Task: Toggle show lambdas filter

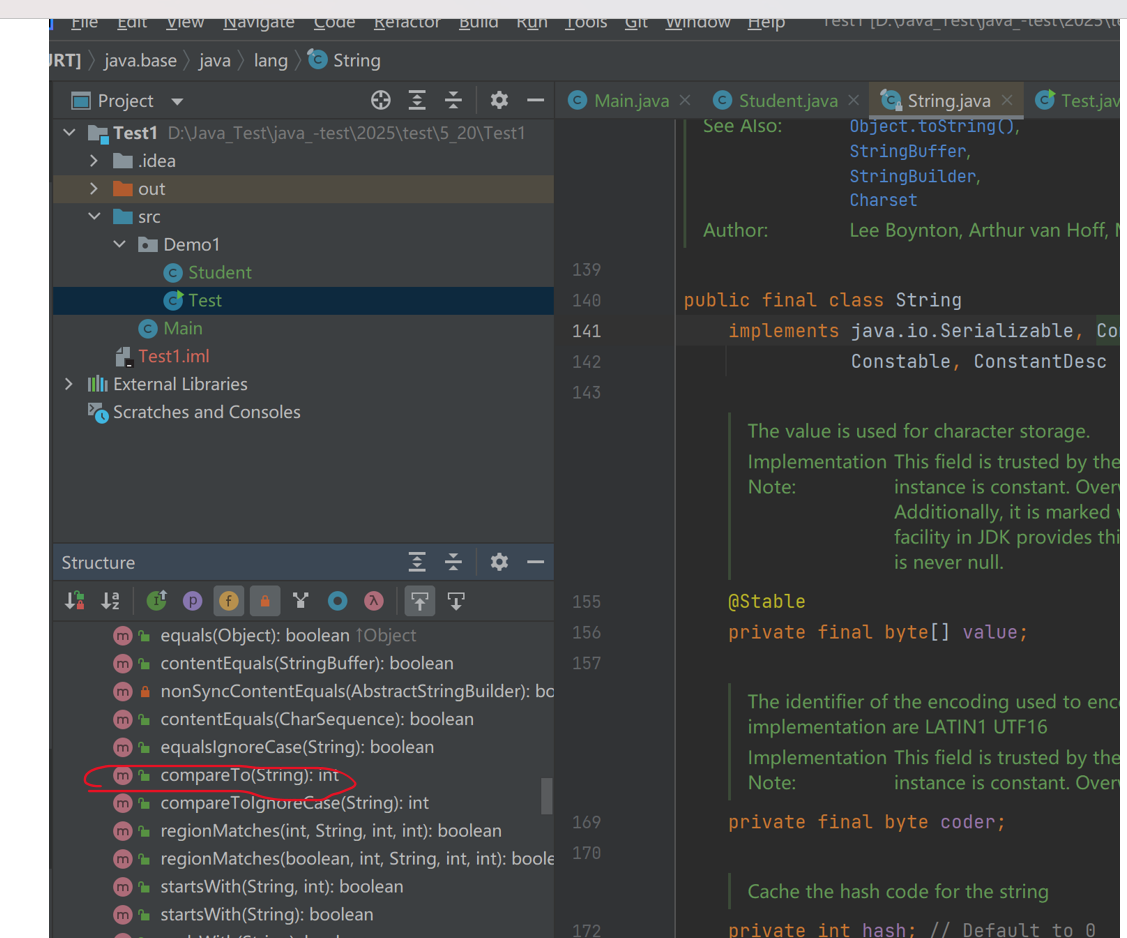Action: tap(374, 601)
